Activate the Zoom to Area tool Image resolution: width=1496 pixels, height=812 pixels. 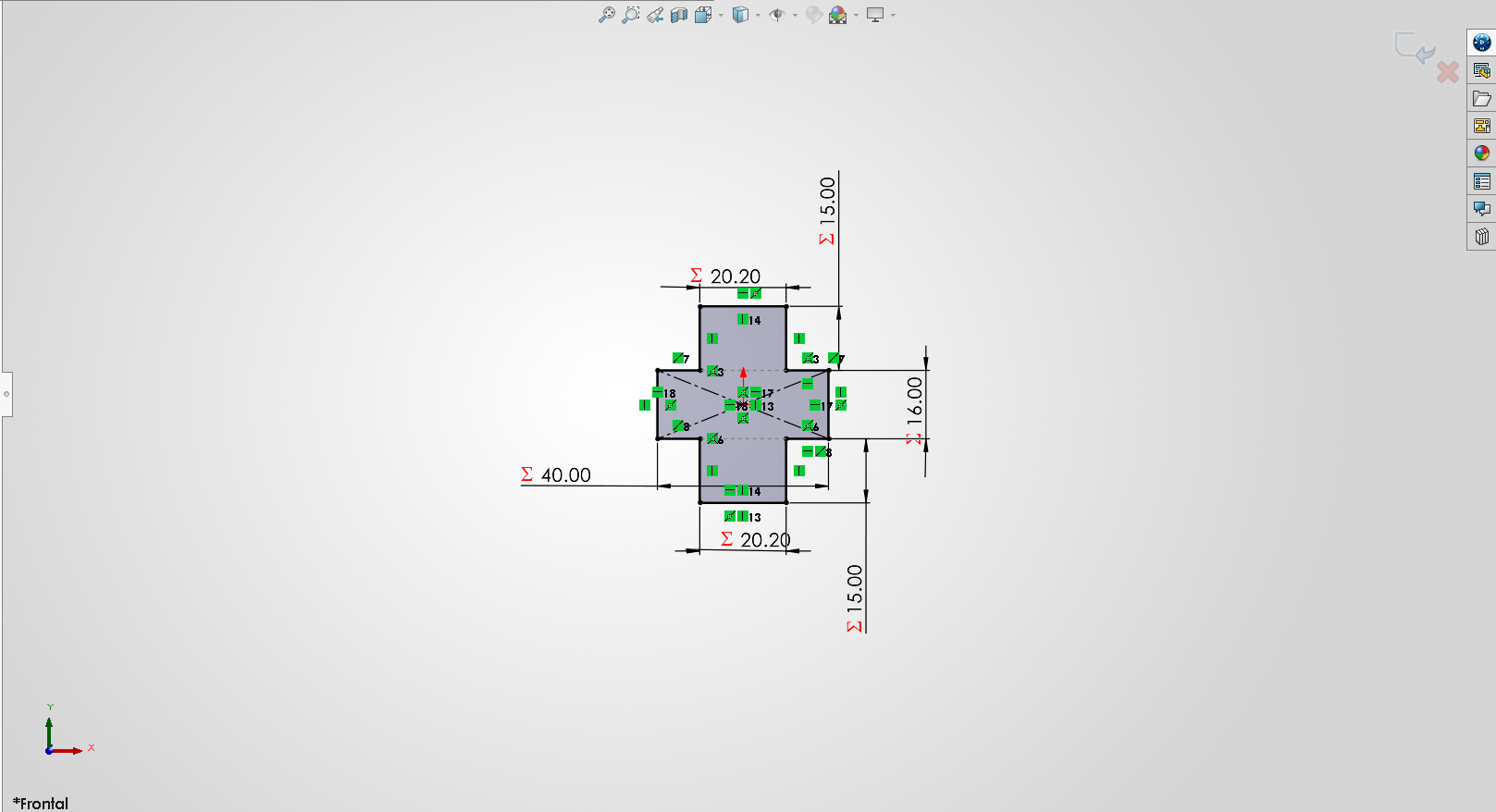point(630,15)
